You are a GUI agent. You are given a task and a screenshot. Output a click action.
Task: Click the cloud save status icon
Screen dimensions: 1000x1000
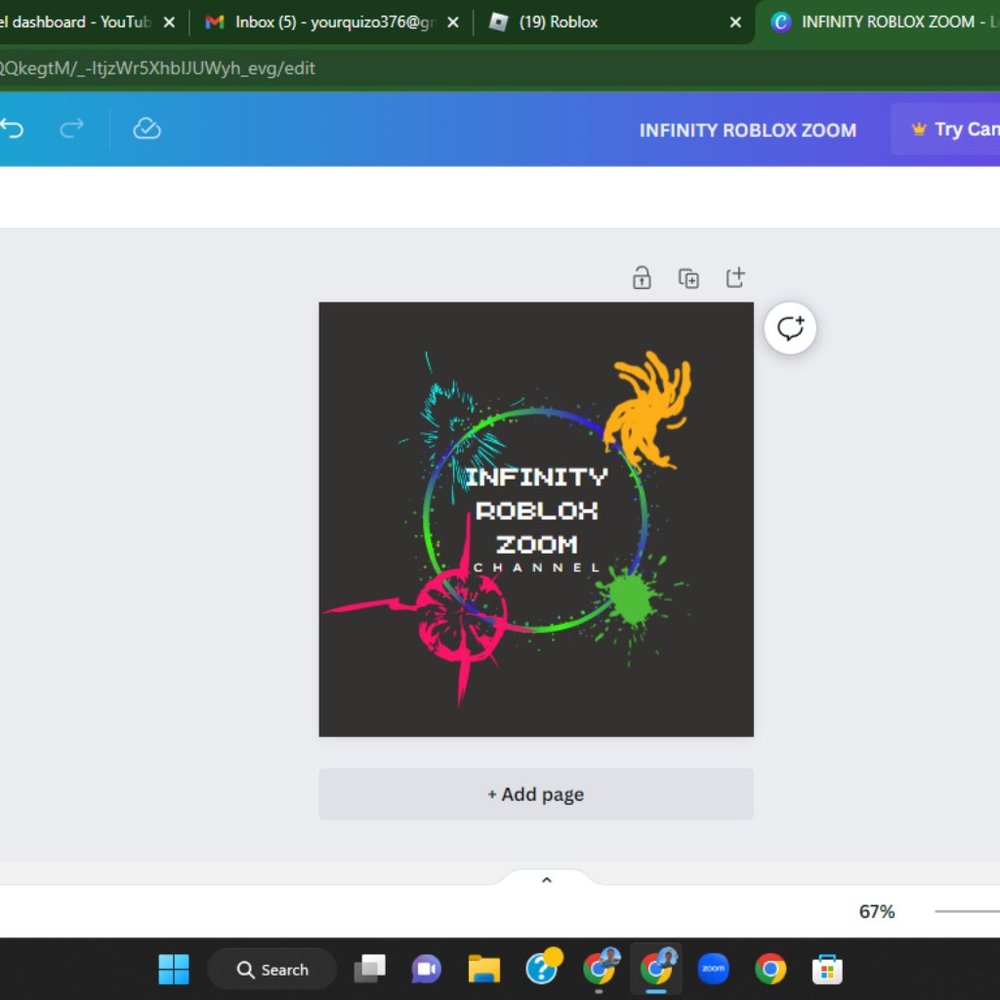tap(147, 129)
